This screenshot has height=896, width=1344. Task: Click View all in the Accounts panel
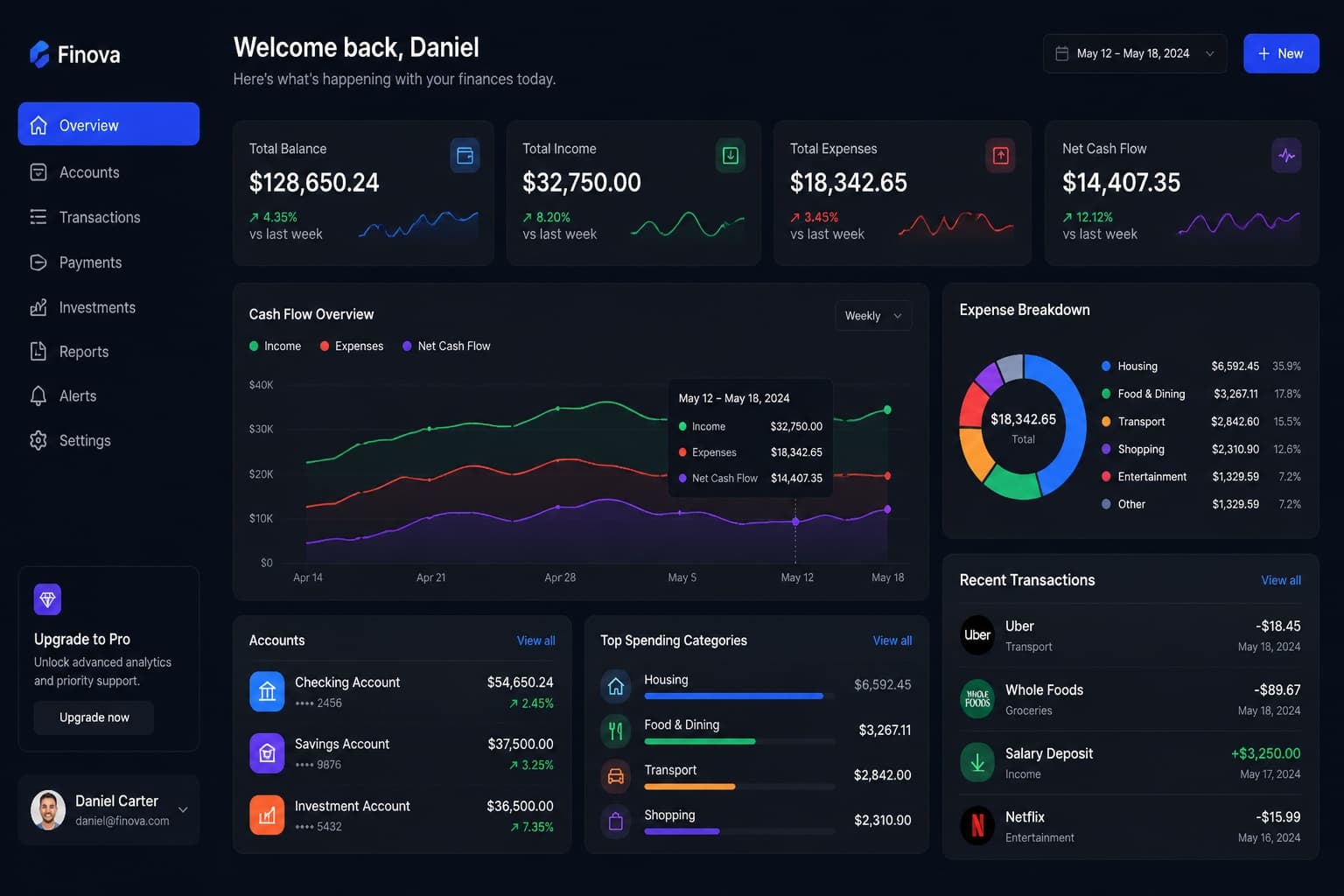(535, 640)
